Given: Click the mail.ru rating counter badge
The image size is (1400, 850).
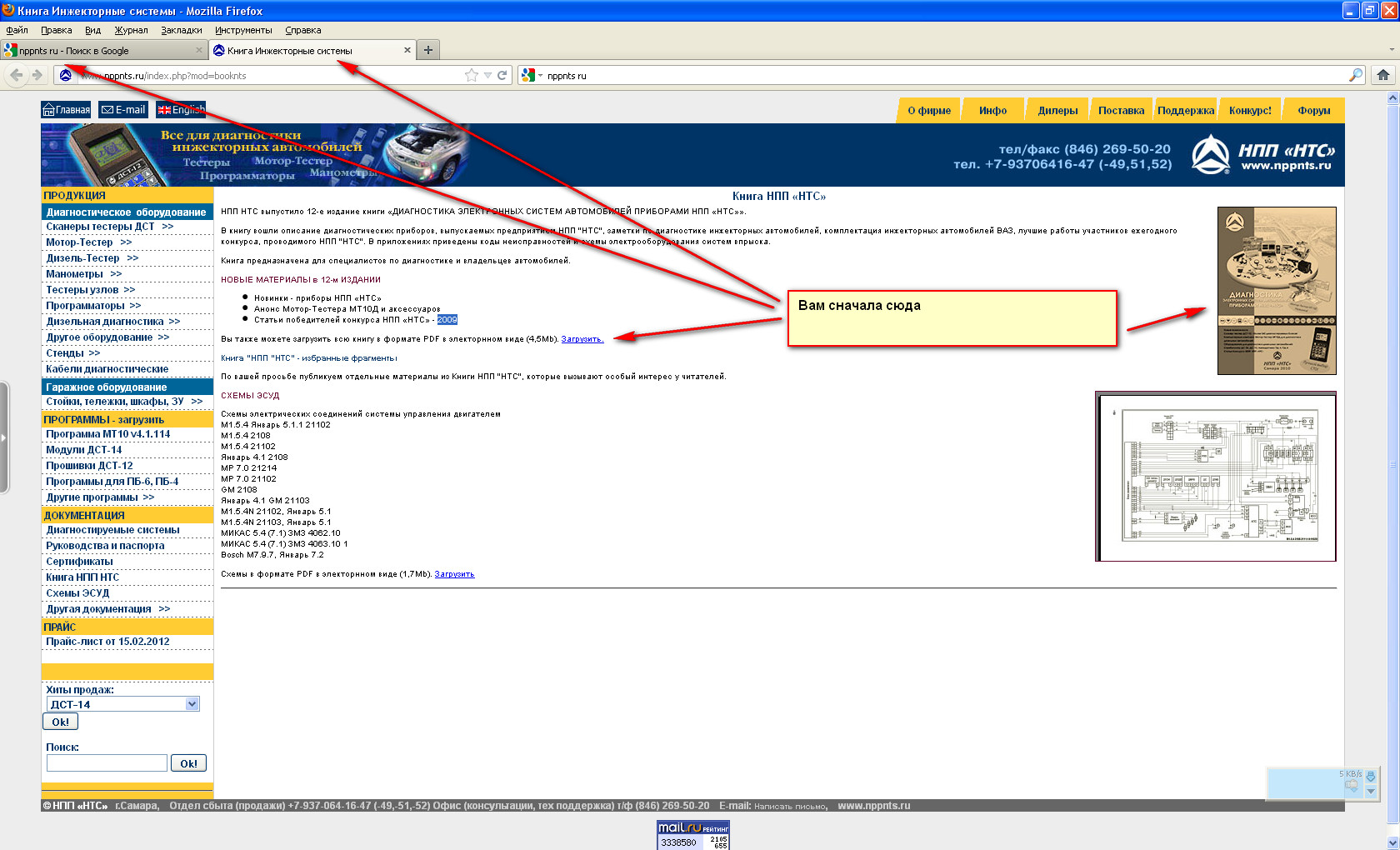Looking at the screenshot, I should click(692, 835).
